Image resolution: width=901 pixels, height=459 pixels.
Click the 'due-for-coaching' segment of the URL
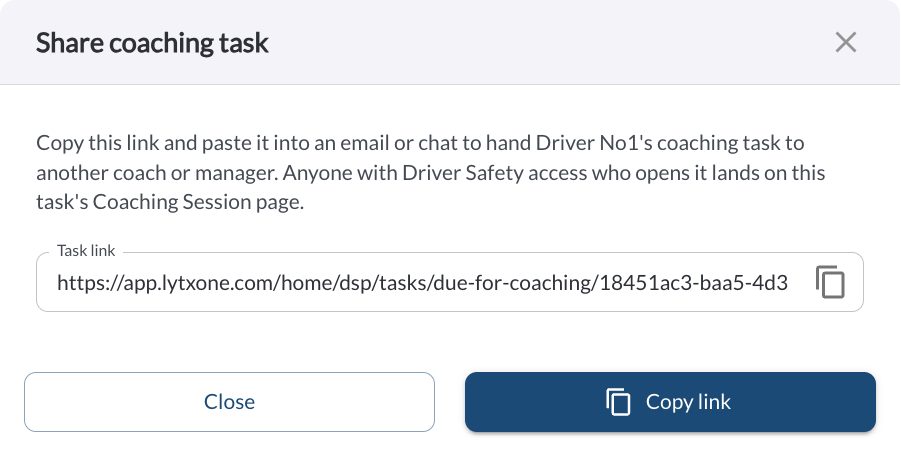[x=511, y=283]
